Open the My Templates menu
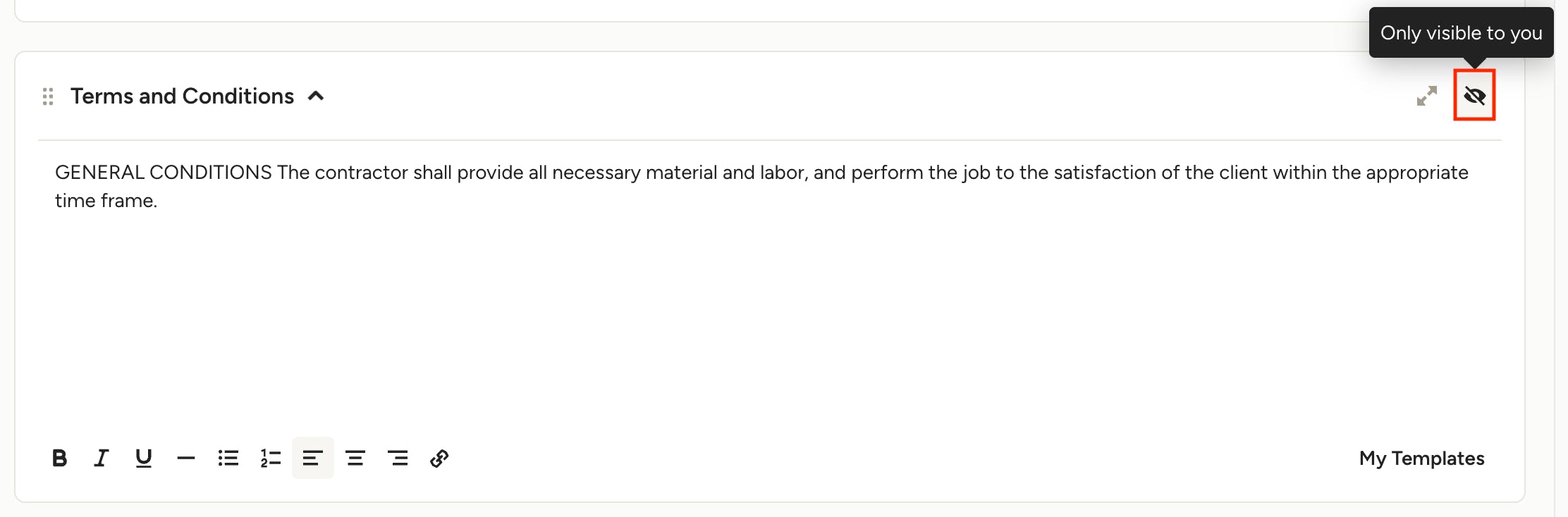Image resolution: width=1568 pixels, height=517 pixels. (x=1421, y=459)
